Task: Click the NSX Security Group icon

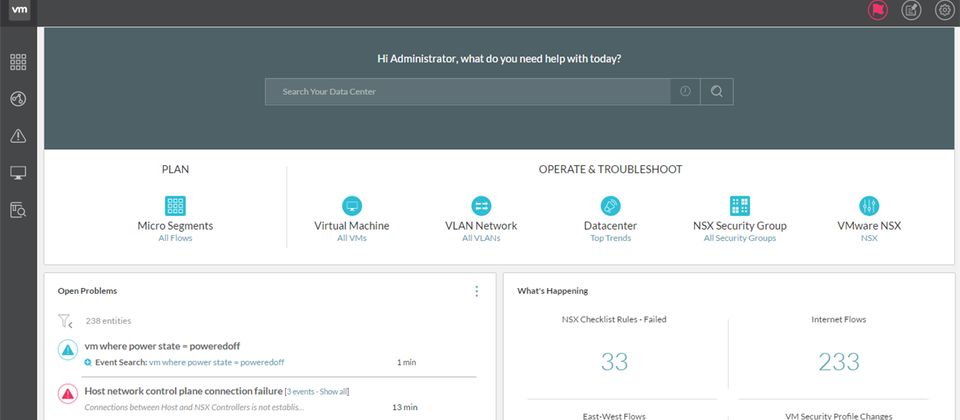Action: (x=740, y=206)
